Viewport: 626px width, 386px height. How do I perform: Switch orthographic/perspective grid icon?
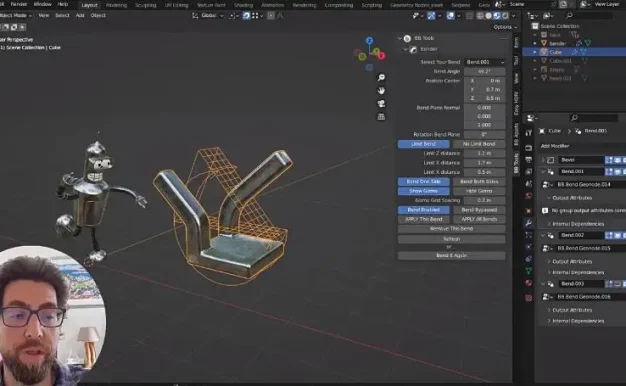pos(381,117)
